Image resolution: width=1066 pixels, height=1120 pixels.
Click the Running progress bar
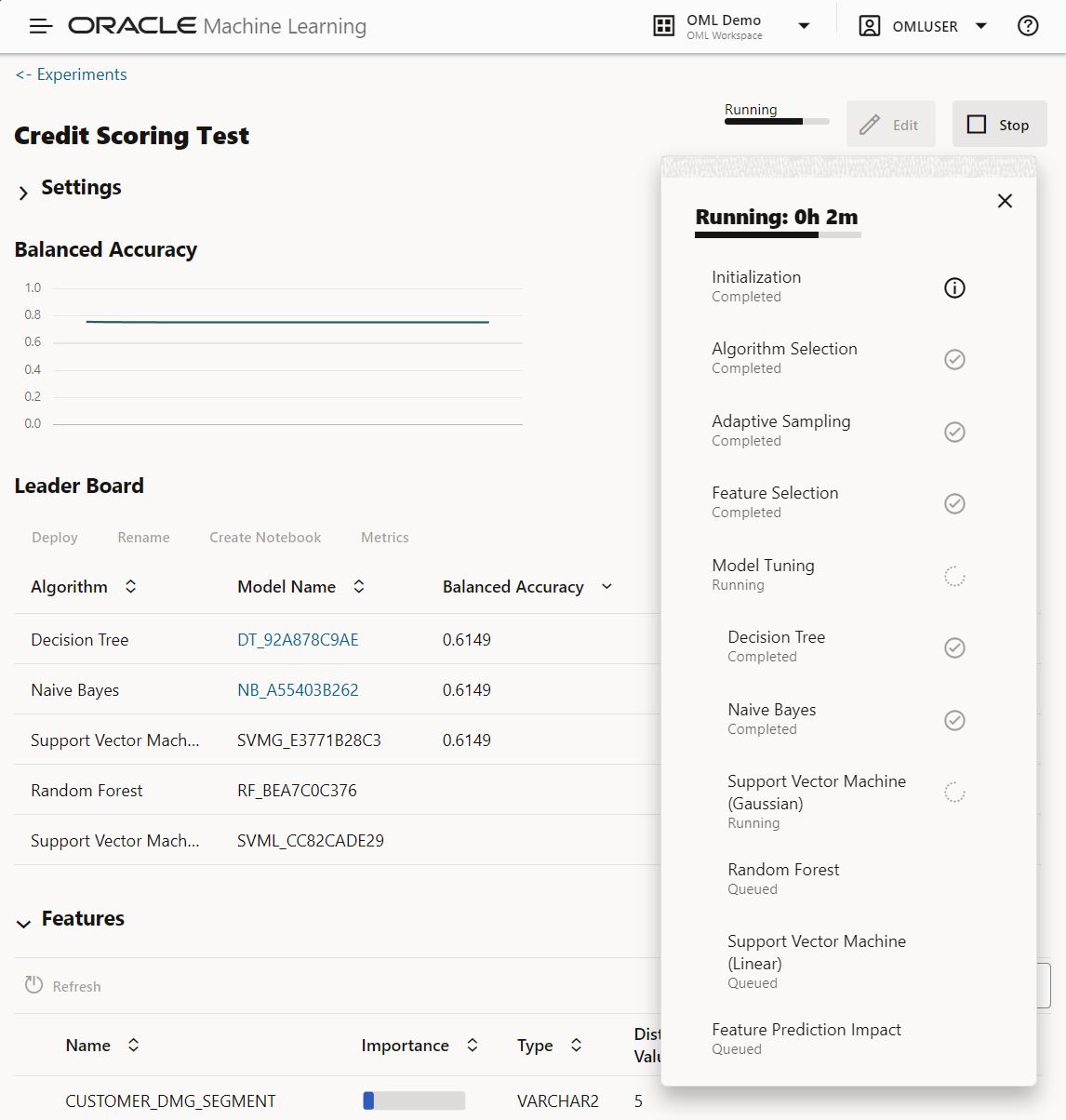point(777,121)
